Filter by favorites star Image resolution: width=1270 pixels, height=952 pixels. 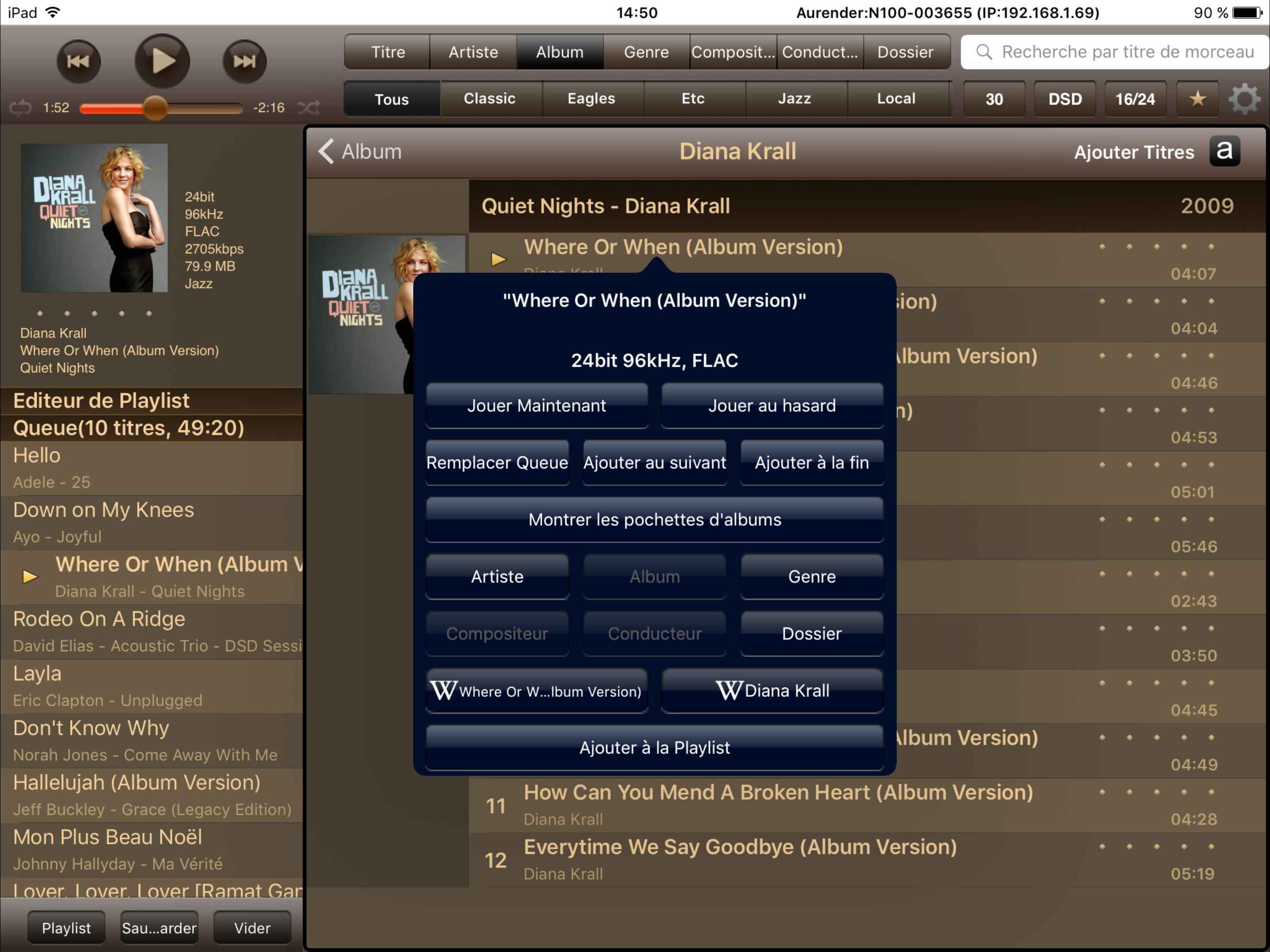pyautogui.click(x=1197, y=99)
